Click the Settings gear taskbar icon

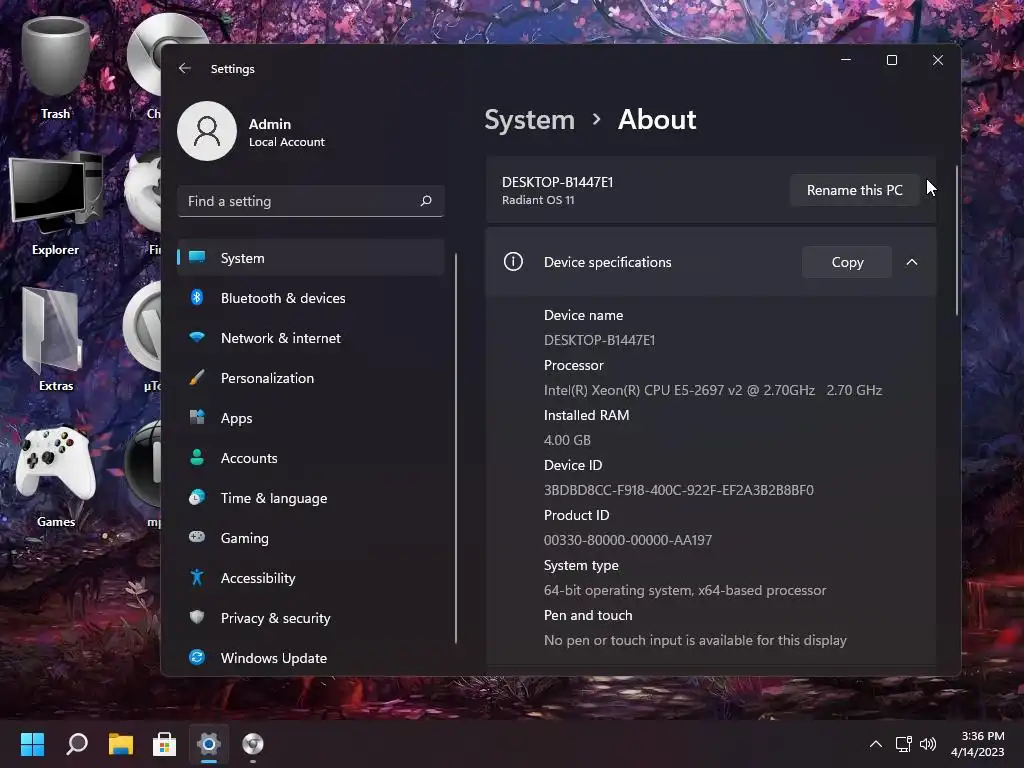point(209,744)
